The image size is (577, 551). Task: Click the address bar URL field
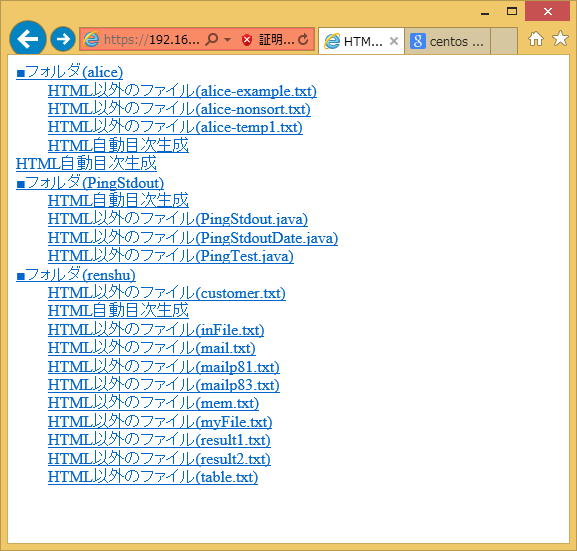pos(152,39)
